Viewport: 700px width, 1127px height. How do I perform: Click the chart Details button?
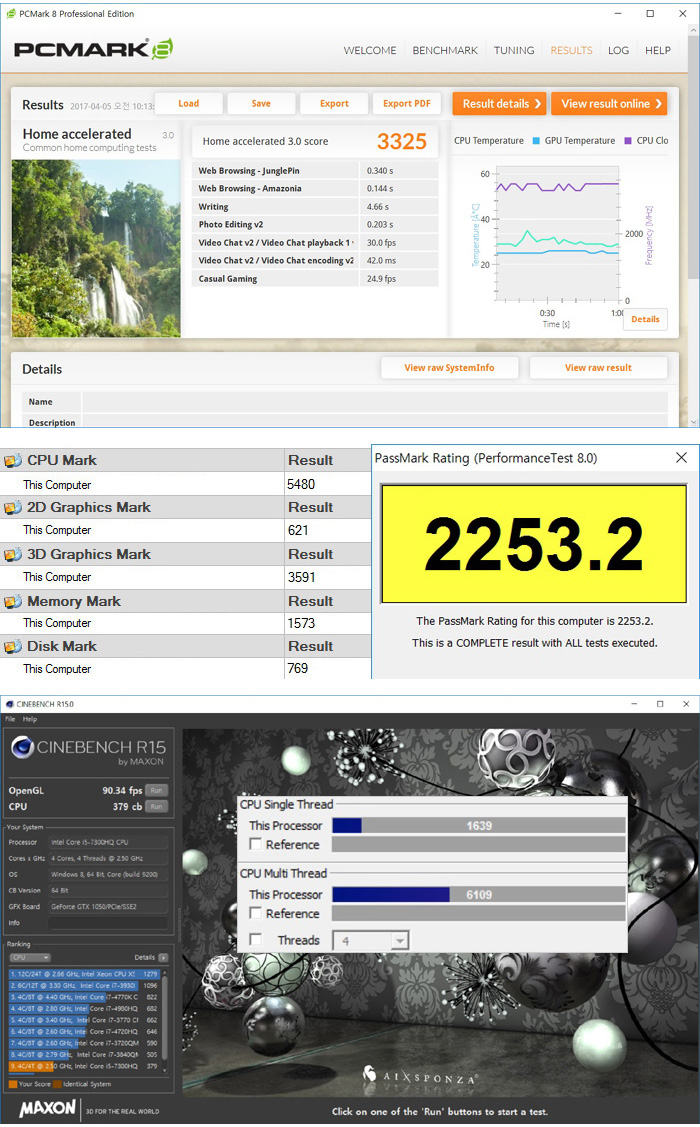(645, 319)
